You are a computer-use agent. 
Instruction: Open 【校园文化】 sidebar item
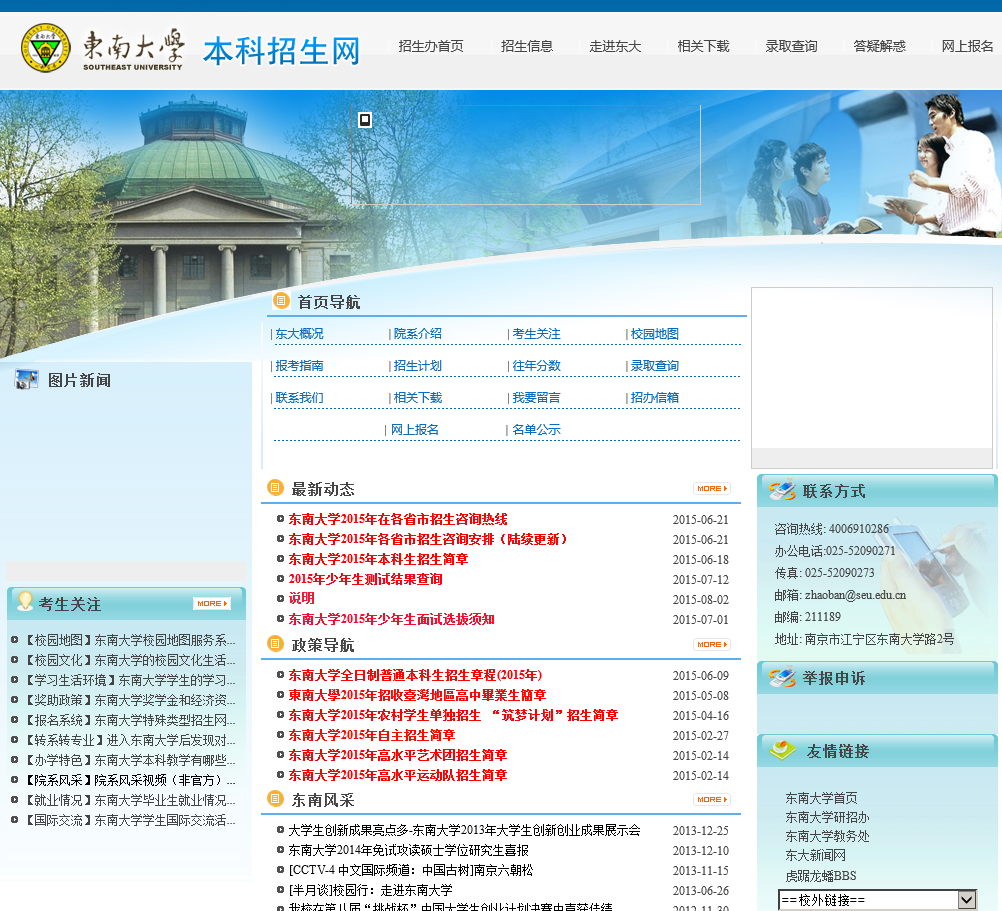(129, 660)
